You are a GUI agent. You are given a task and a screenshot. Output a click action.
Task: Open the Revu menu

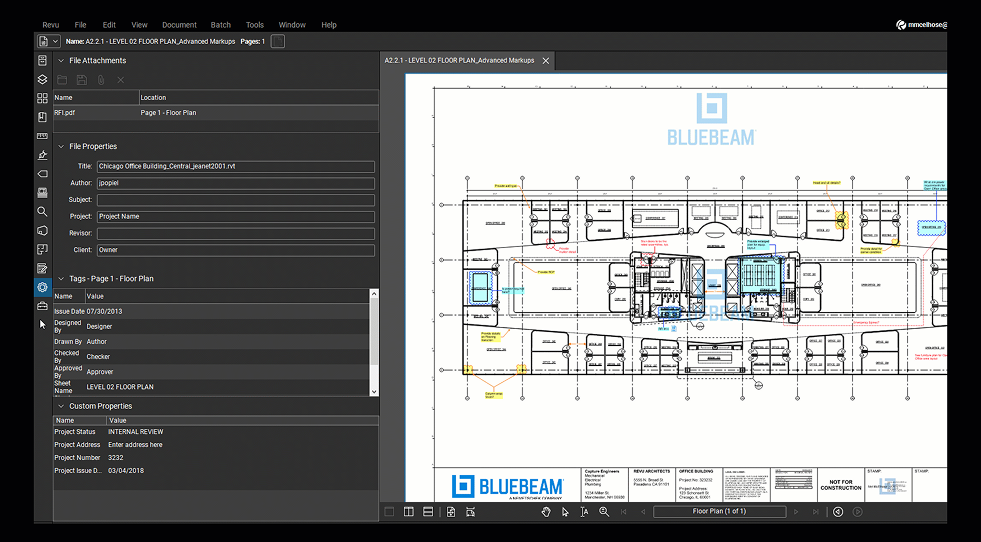coord(51,25)
